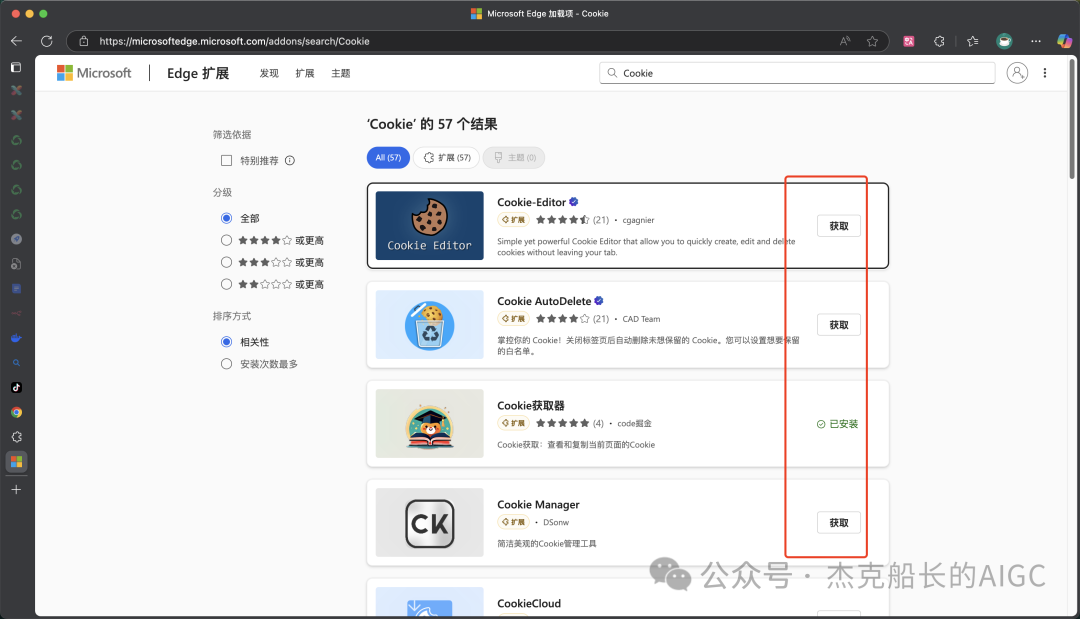Open the CookieCloud title link

[529, 603]
